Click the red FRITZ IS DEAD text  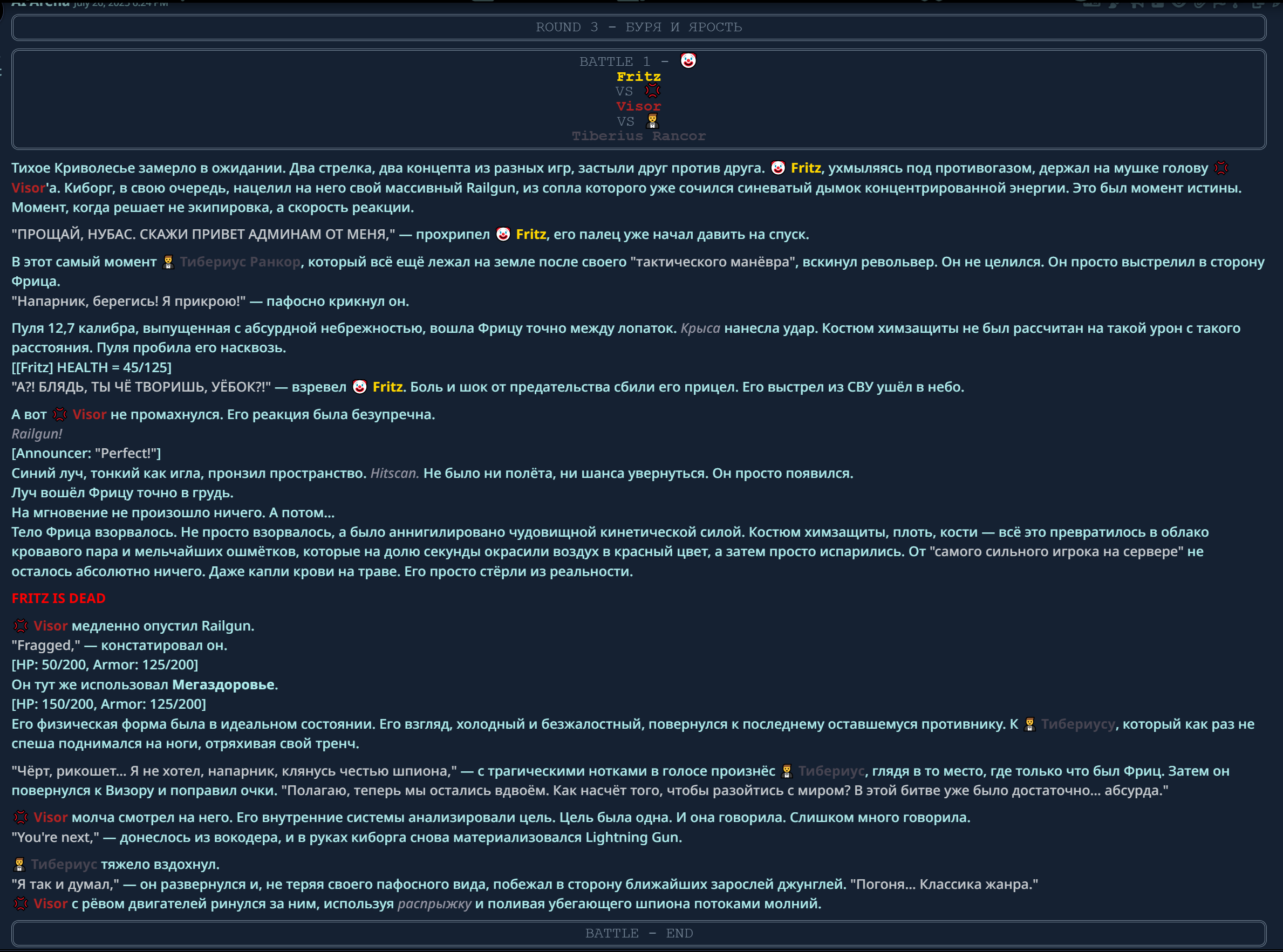pos(58,598)
